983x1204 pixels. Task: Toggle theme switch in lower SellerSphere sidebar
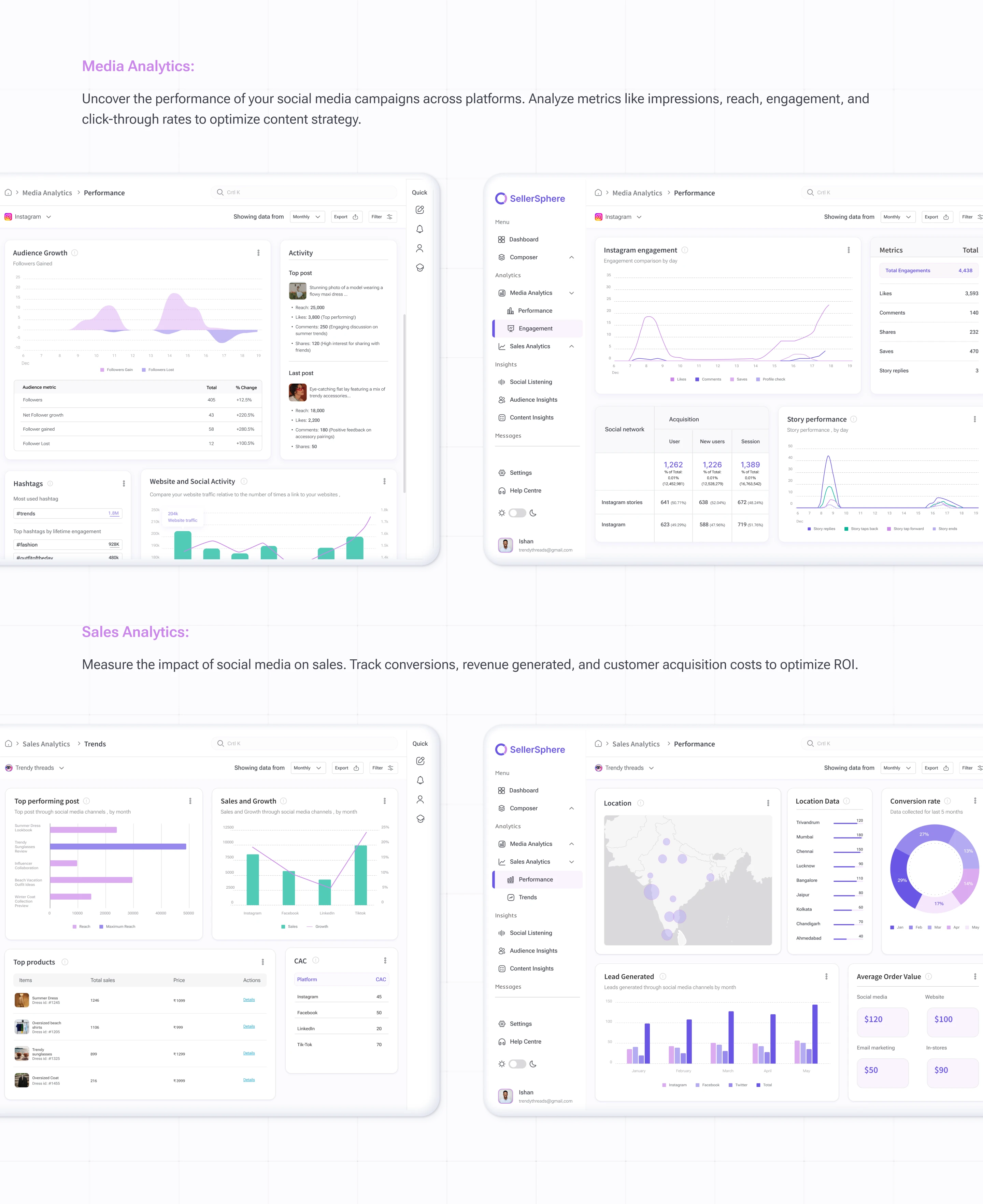coord(517,1064)
